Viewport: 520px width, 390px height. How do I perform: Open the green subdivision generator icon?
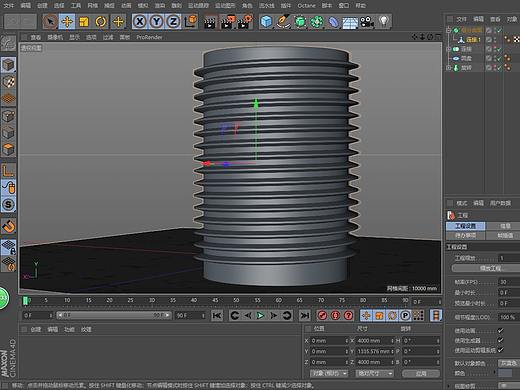300,22
